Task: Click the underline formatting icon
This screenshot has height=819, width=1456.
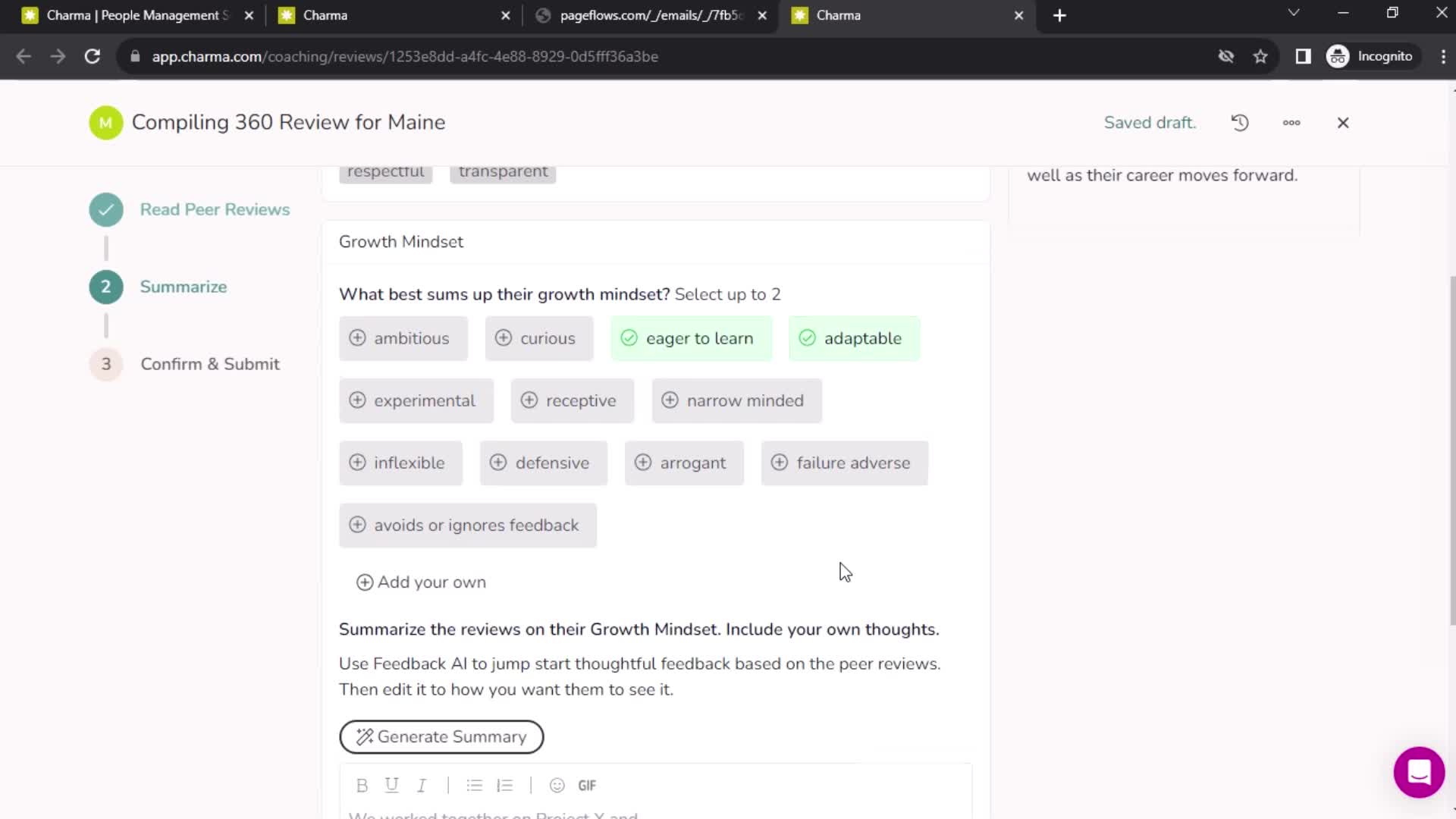Action: click(392, 785)
